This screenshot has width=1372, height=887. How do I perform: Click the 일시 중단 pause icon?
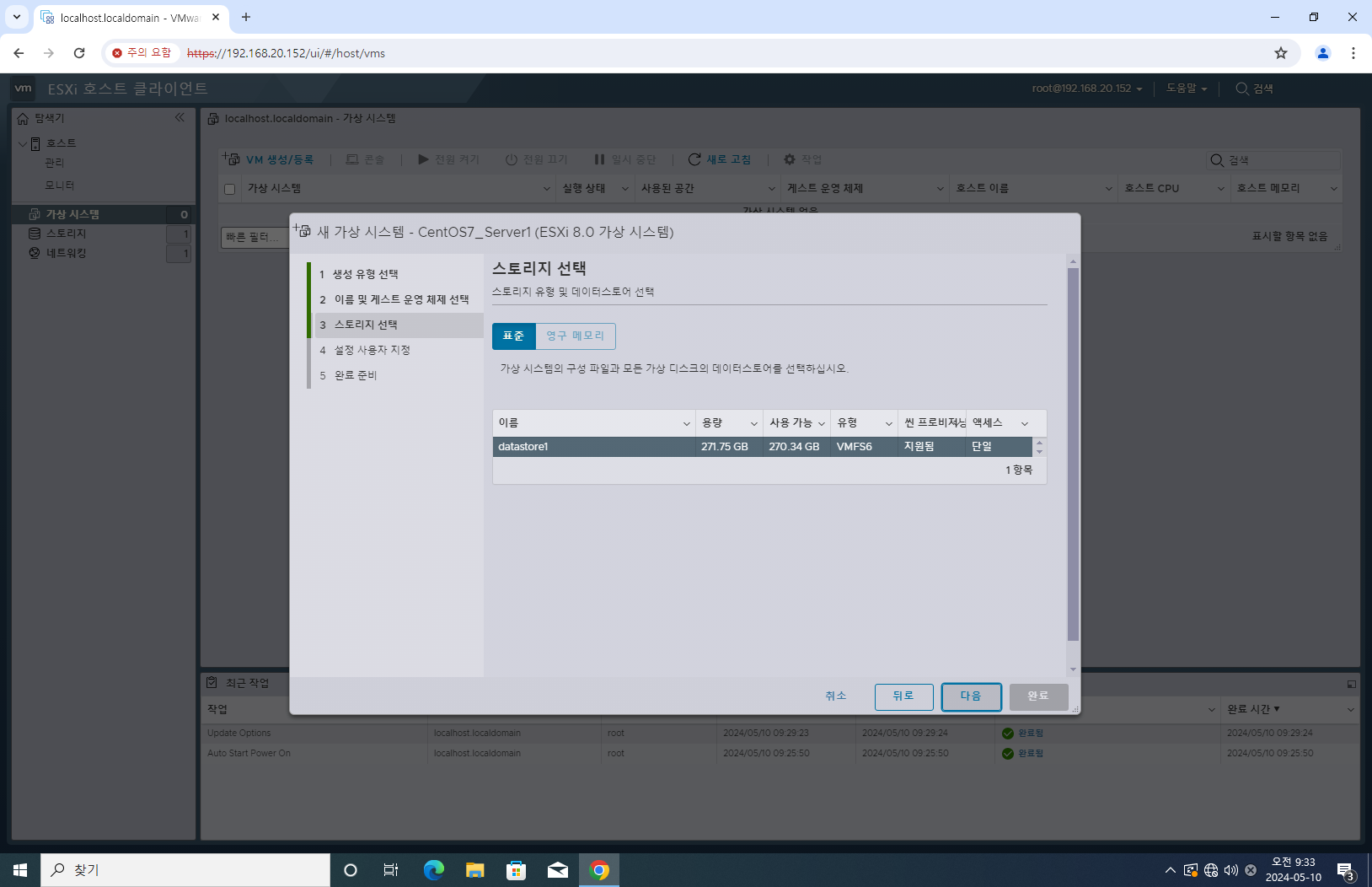pyautogui.click(x=599, y=159)
